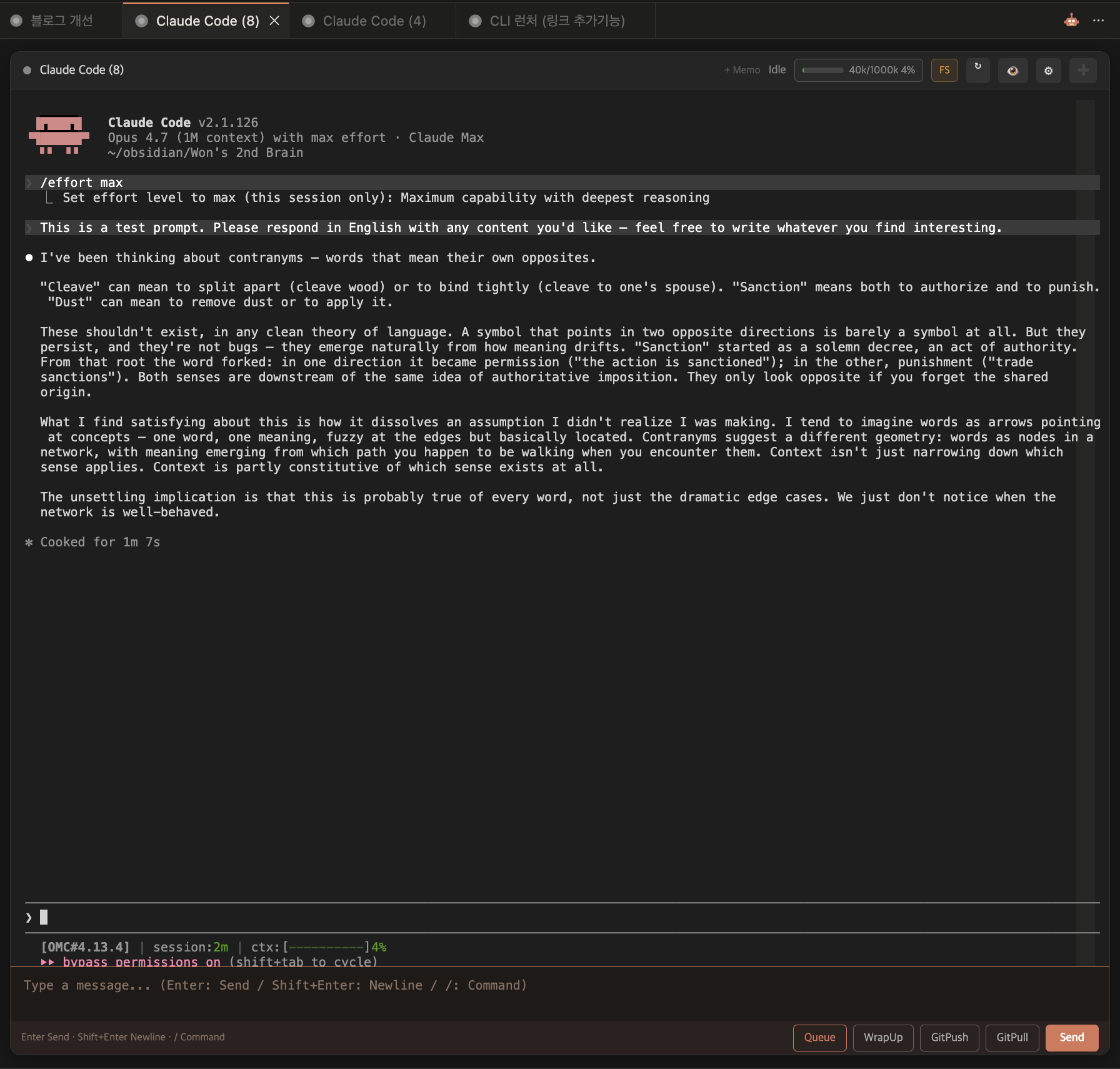This screenshot has height=1069, width=1120.
Task: Click the bullet marker before 'I've been thinking'
Action: tap(29, 258)
